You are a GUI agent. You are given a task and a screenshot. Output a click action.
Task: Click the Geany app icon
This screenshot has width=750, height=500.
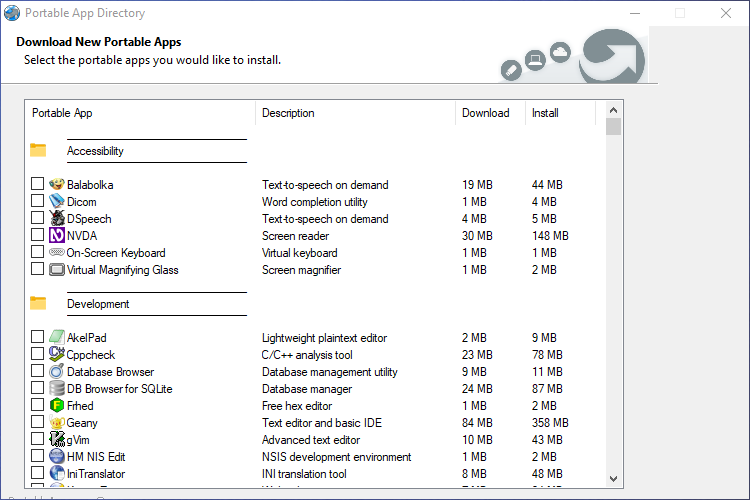pyautogui.click(x=57, y=423)
